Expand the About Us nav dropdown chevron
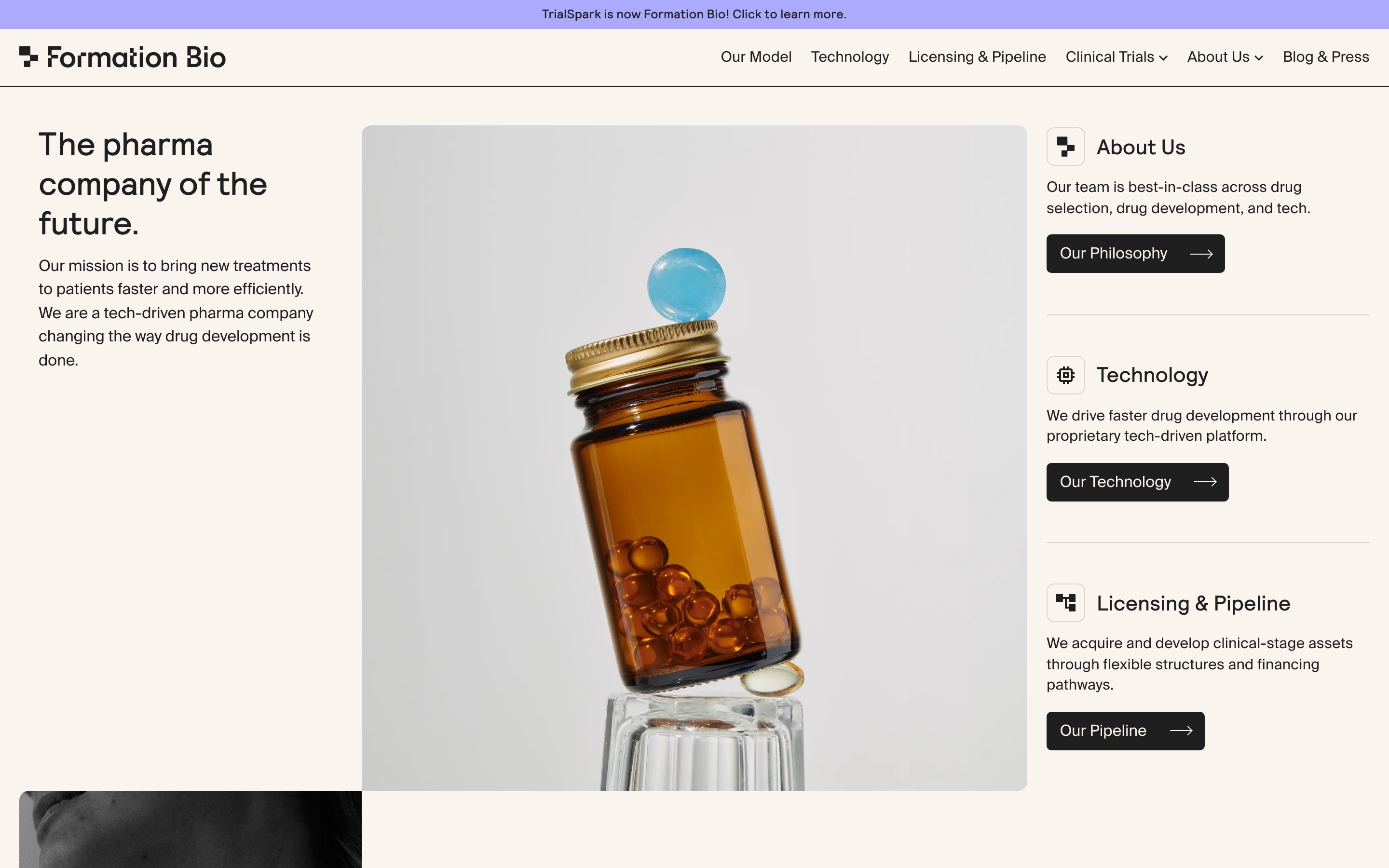Image resolution: width=1389 pixels, height=868 pixels. pyautogui.click(x=1259, y=58)
